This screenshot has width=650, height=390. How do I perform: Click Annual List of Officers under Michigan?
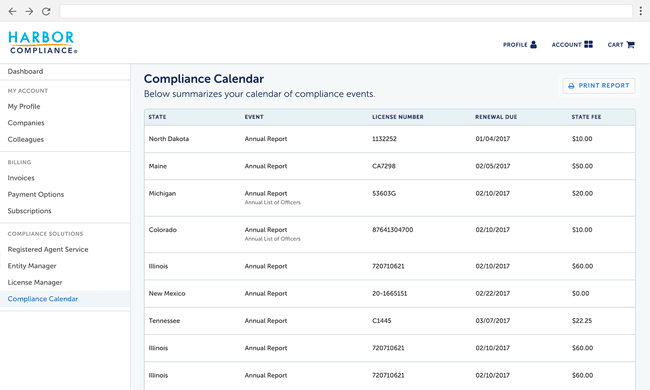(272, 203)
